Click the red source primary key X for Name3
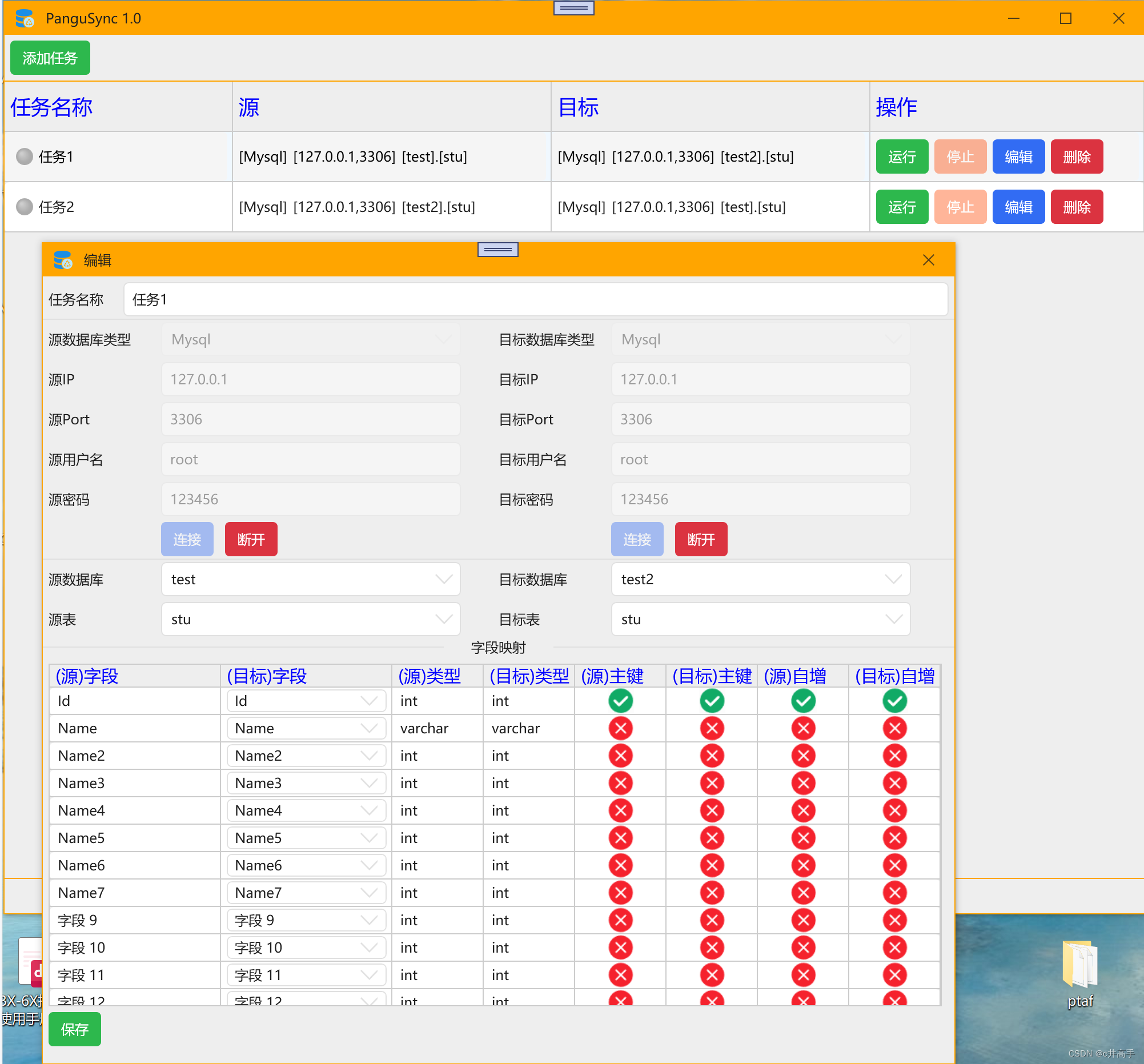Screen dimensions: 1144x1064 [620, 783]
